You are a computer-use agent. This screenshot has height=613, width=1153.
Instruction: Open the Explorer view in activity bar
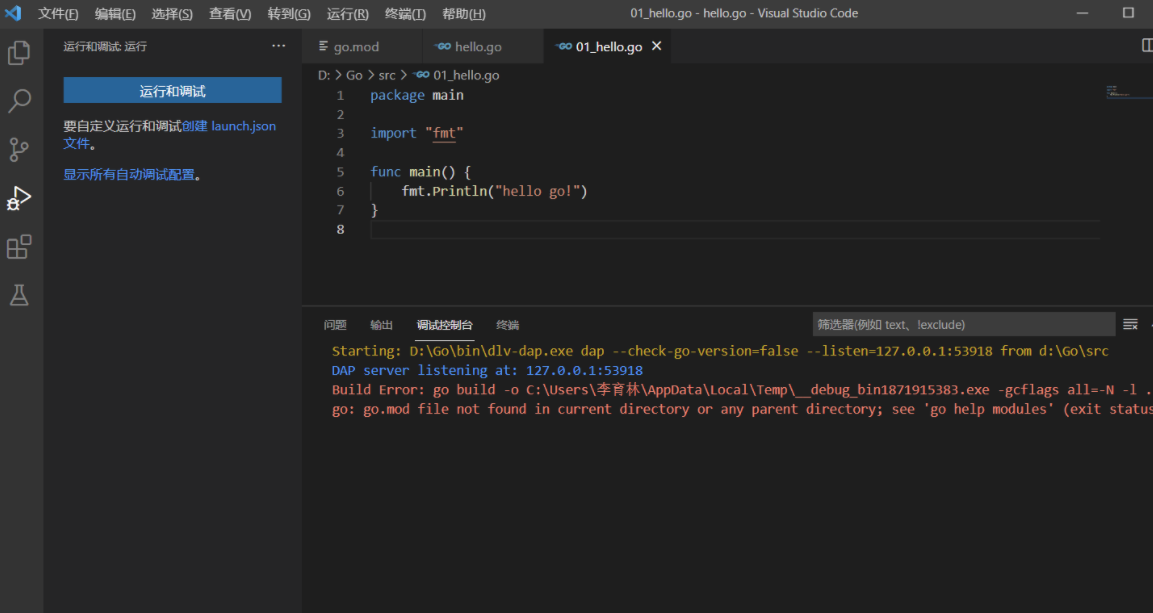[19, 53]
